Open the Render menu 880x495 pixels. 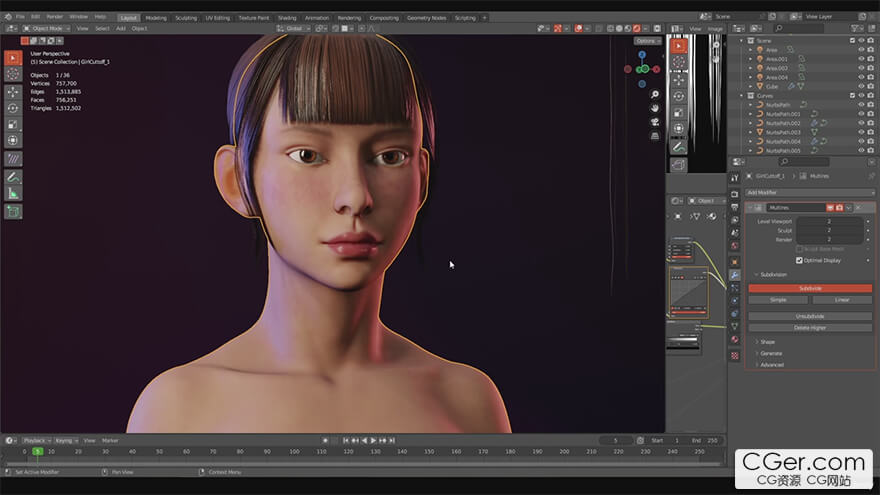coord(54,17)
